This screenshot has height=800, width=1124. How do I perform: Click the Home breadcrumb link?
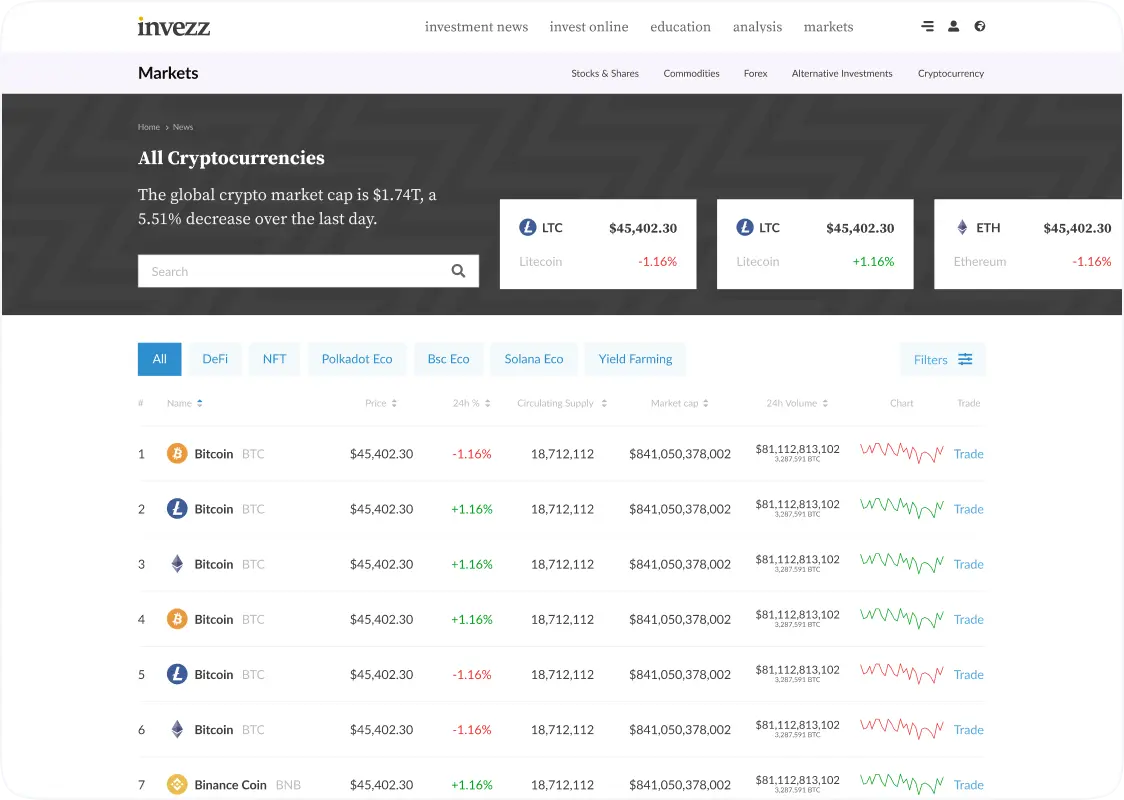(148, 127)
